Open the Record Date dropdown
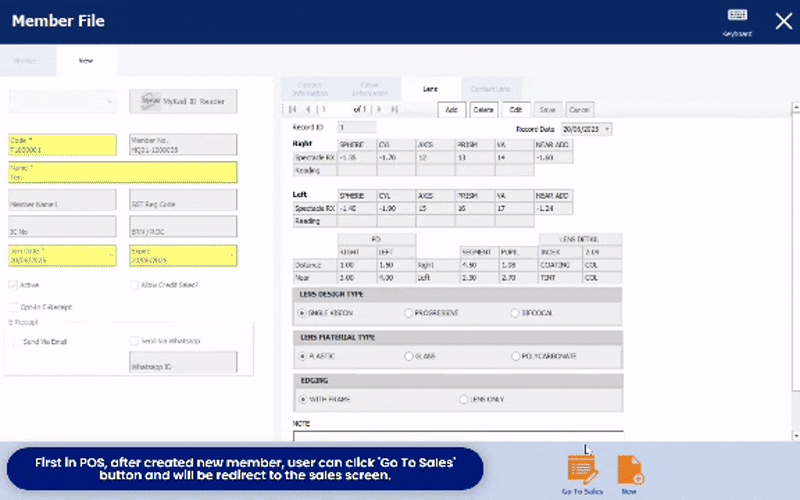Image resolution: width=800 pixels, height=500 pixels. pos(608,129)
